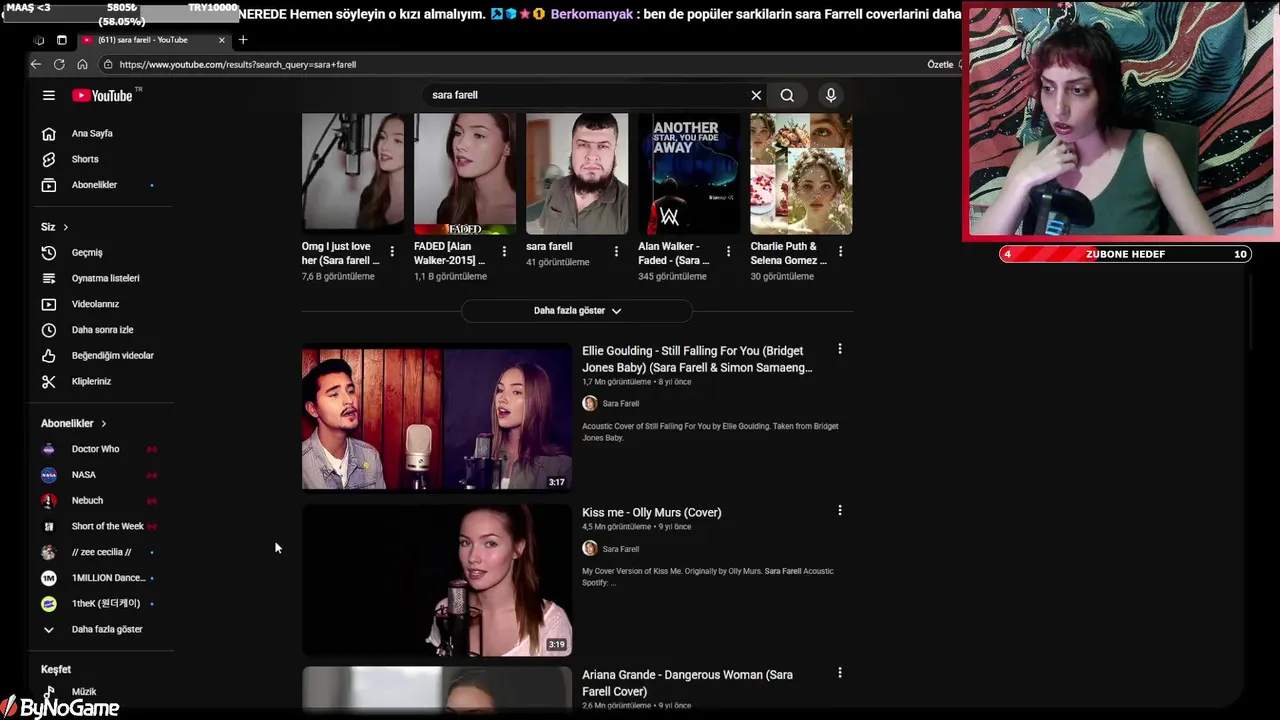Viewport: 1280px width, 720px height.
Task: Click the browser home icon
Action: [82, 64]
